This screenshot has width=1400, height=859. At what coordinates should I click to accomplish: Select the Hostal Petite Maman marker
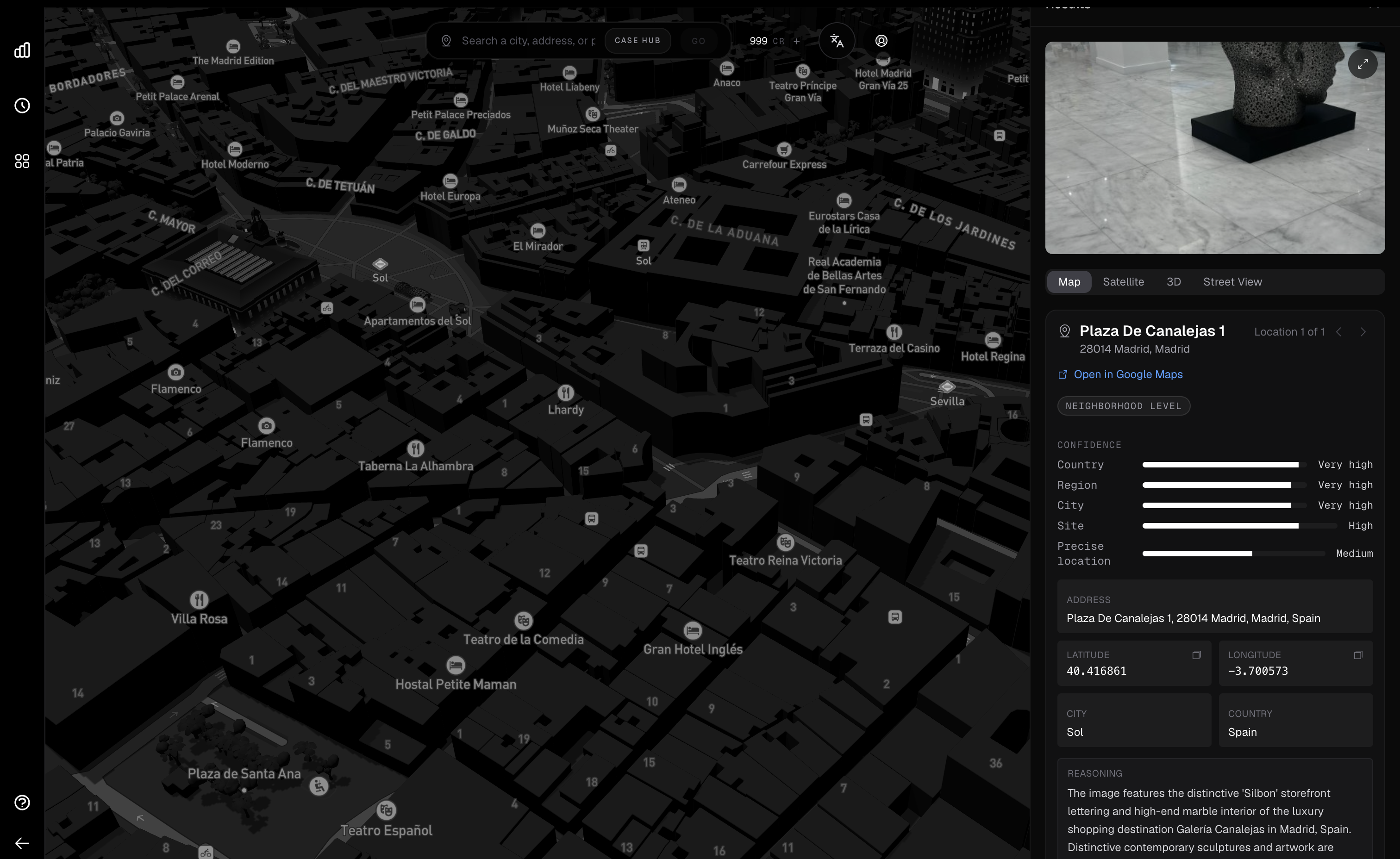pyautogui.click(x=456, y=665)
